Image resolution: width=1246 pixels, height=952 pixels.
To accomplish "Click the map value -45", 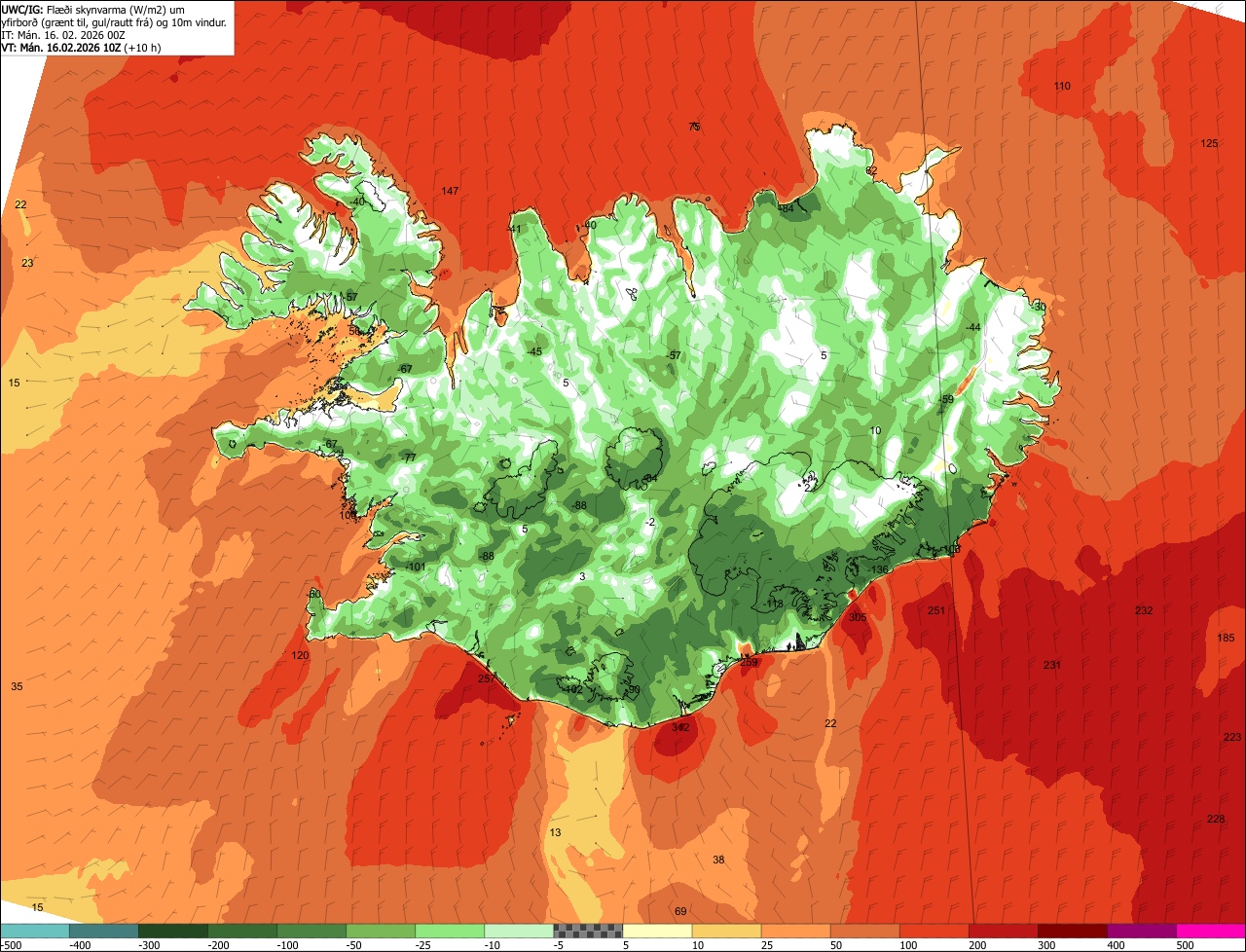I will [533, 352].
